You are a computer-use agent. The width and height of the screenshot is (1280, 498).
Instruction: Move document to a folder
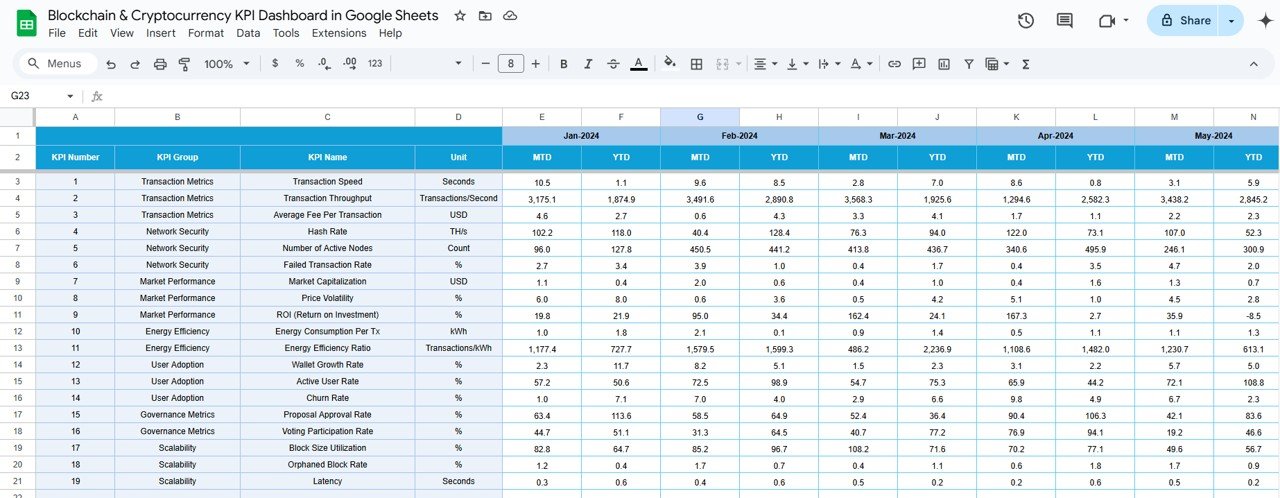[x=485, y=16]
